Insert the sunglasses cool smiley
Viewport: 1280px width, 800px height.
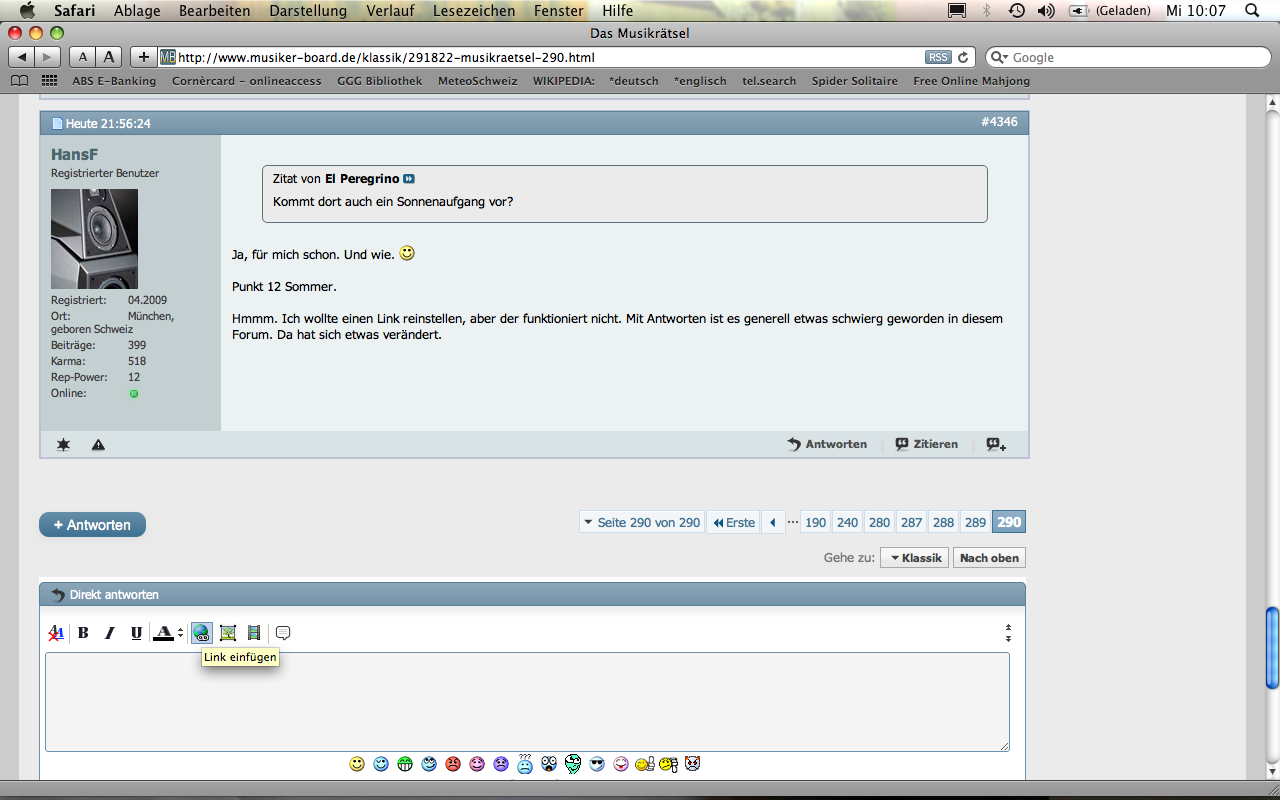click(597, 764)
